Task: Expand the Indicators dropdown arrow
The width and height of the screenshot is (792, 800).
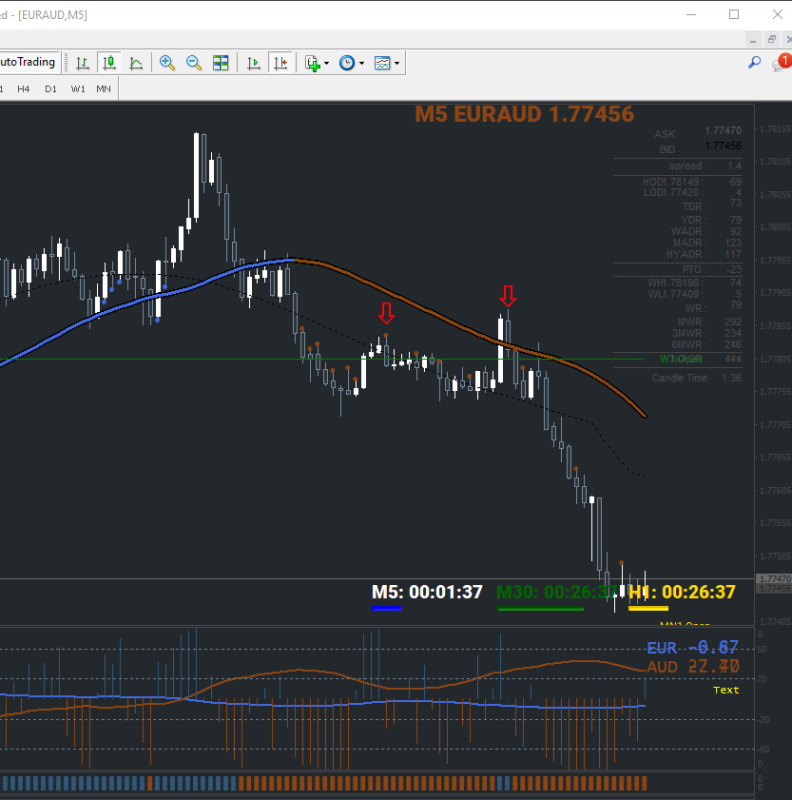Action: (x=327, y=63)
